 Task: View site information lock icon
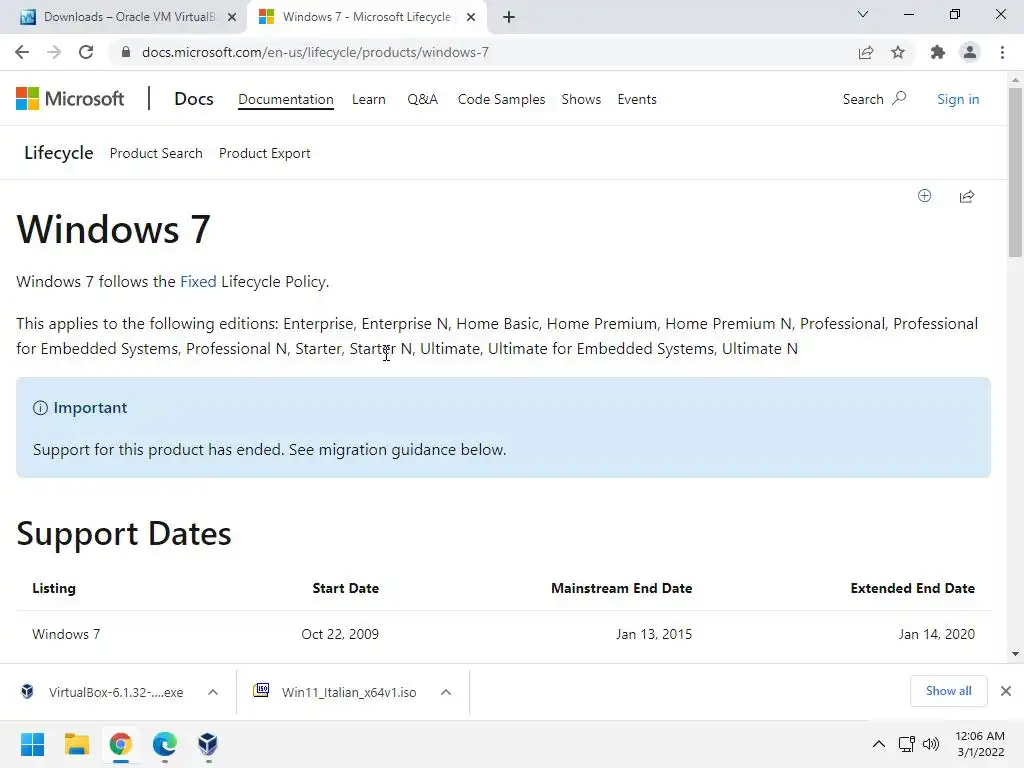[x=126, y=52]
